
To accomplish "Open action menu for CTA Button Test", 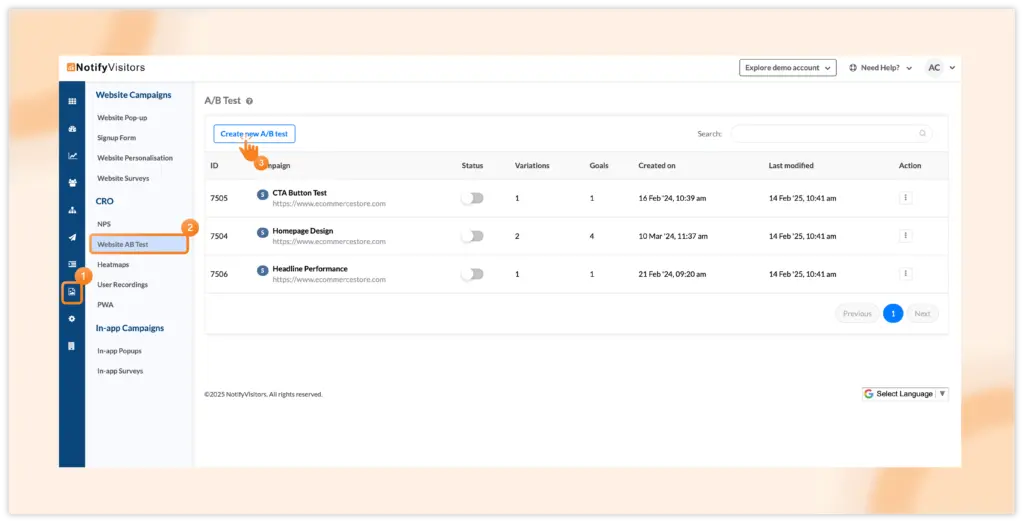I will coord(905,198).
